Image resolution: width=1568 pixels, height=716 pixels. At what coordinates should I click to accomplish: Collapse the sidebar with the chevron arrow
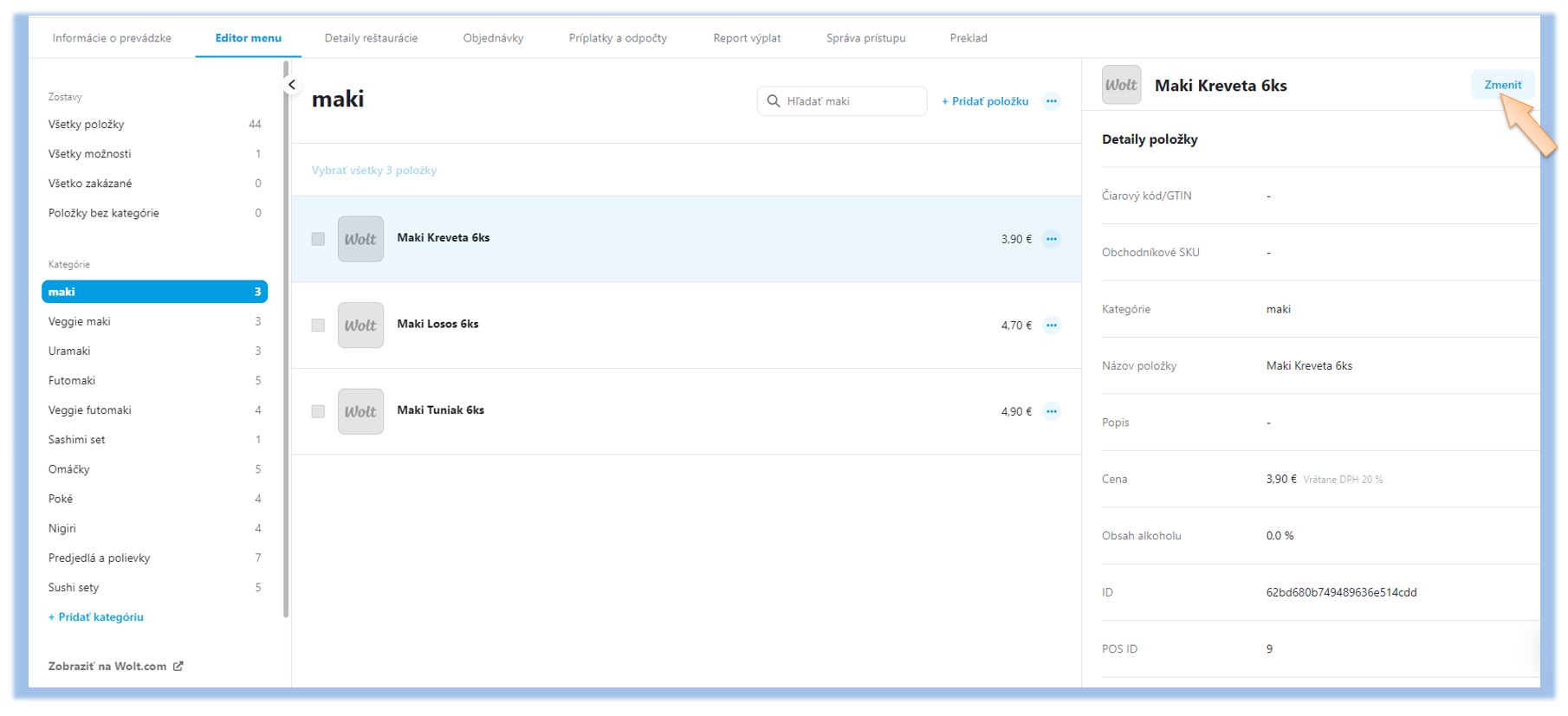(x=292, y=85)
